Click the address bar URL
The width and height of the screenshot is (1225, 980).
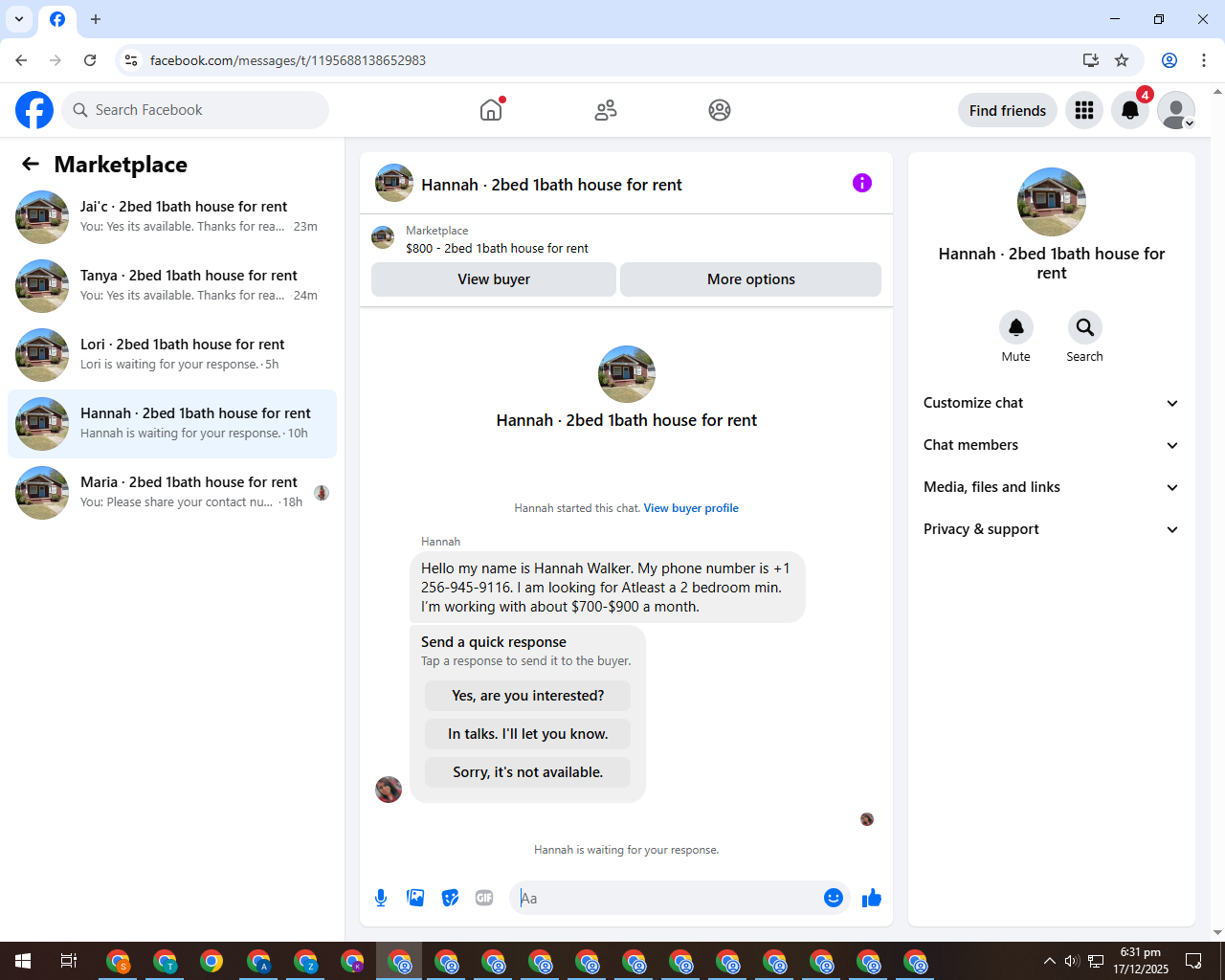pos(288,60)
